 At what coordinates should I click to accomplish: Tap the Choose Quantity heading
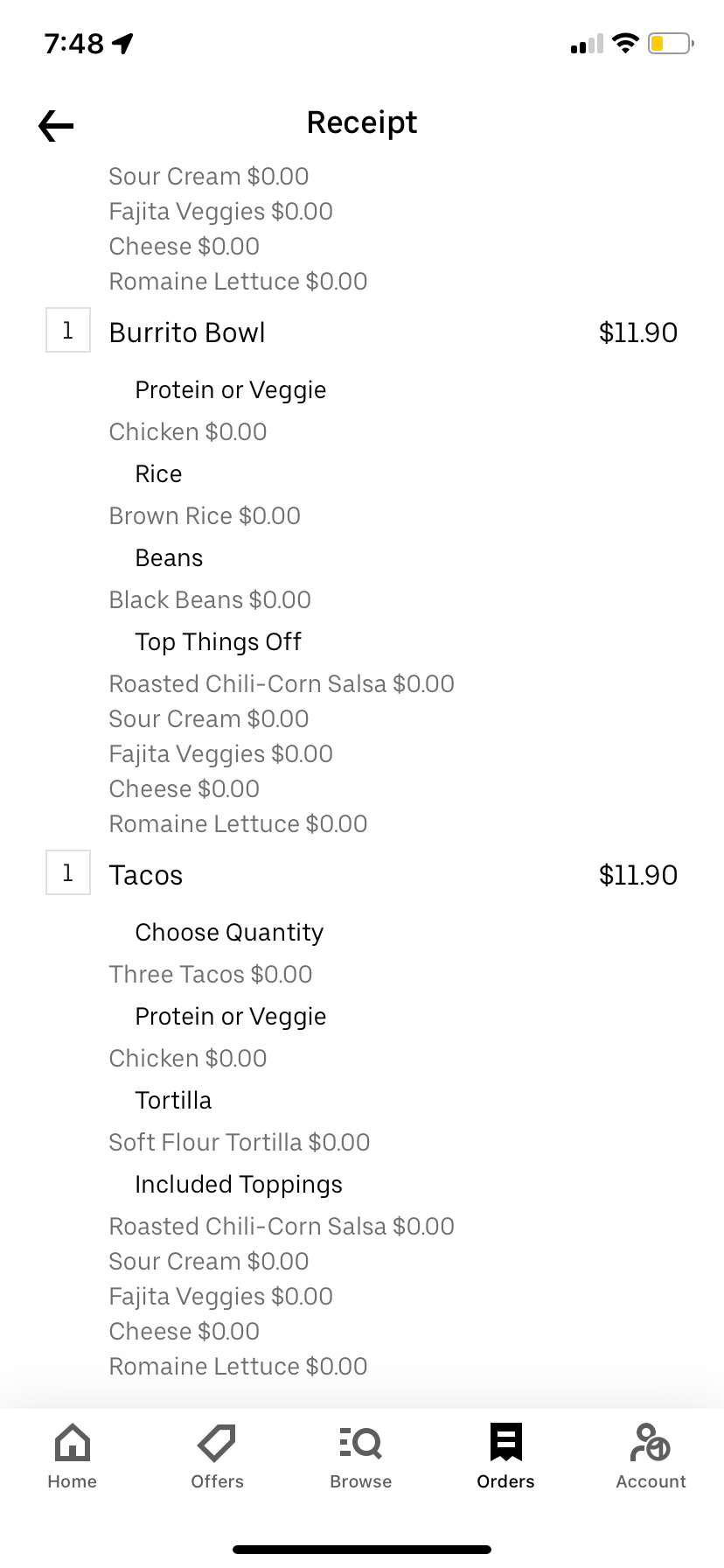click(229, 933)
